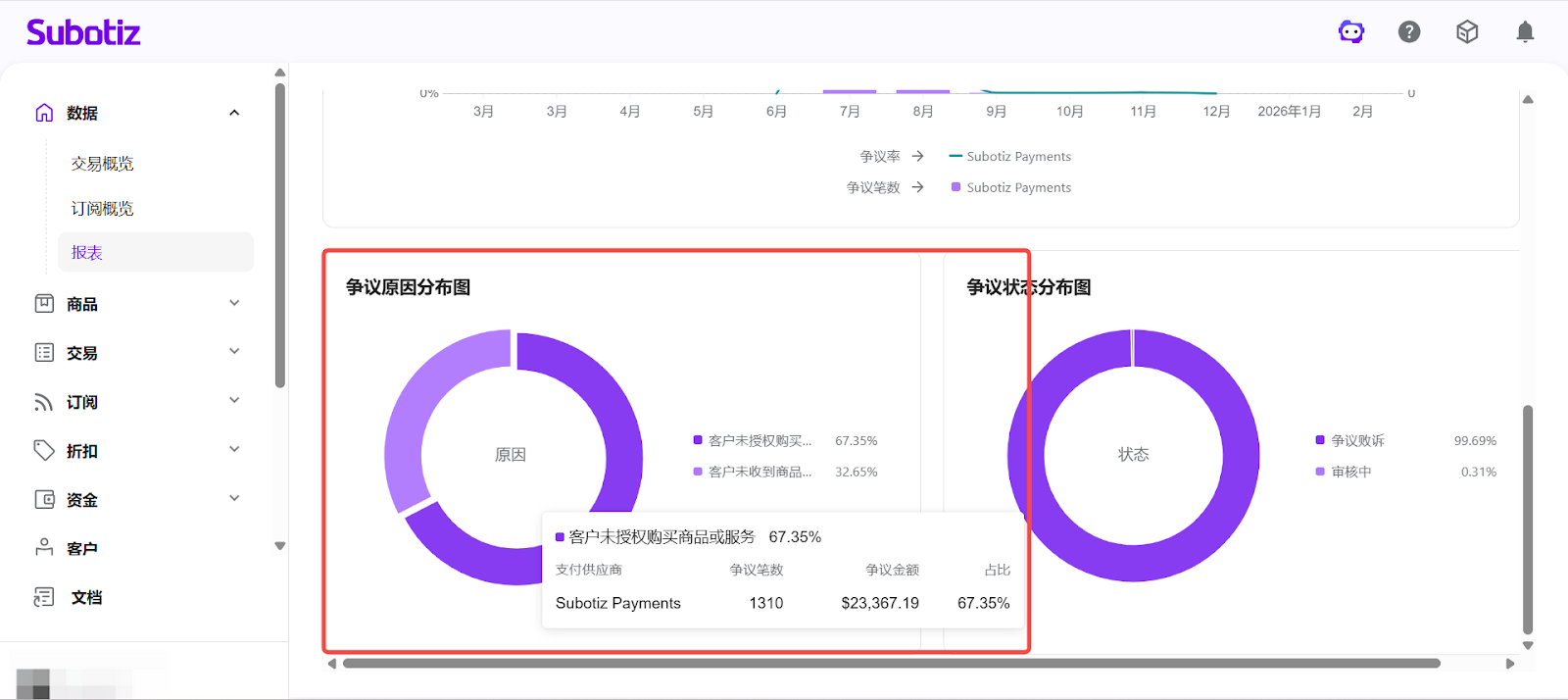Select the 报表 menu item

87,252
